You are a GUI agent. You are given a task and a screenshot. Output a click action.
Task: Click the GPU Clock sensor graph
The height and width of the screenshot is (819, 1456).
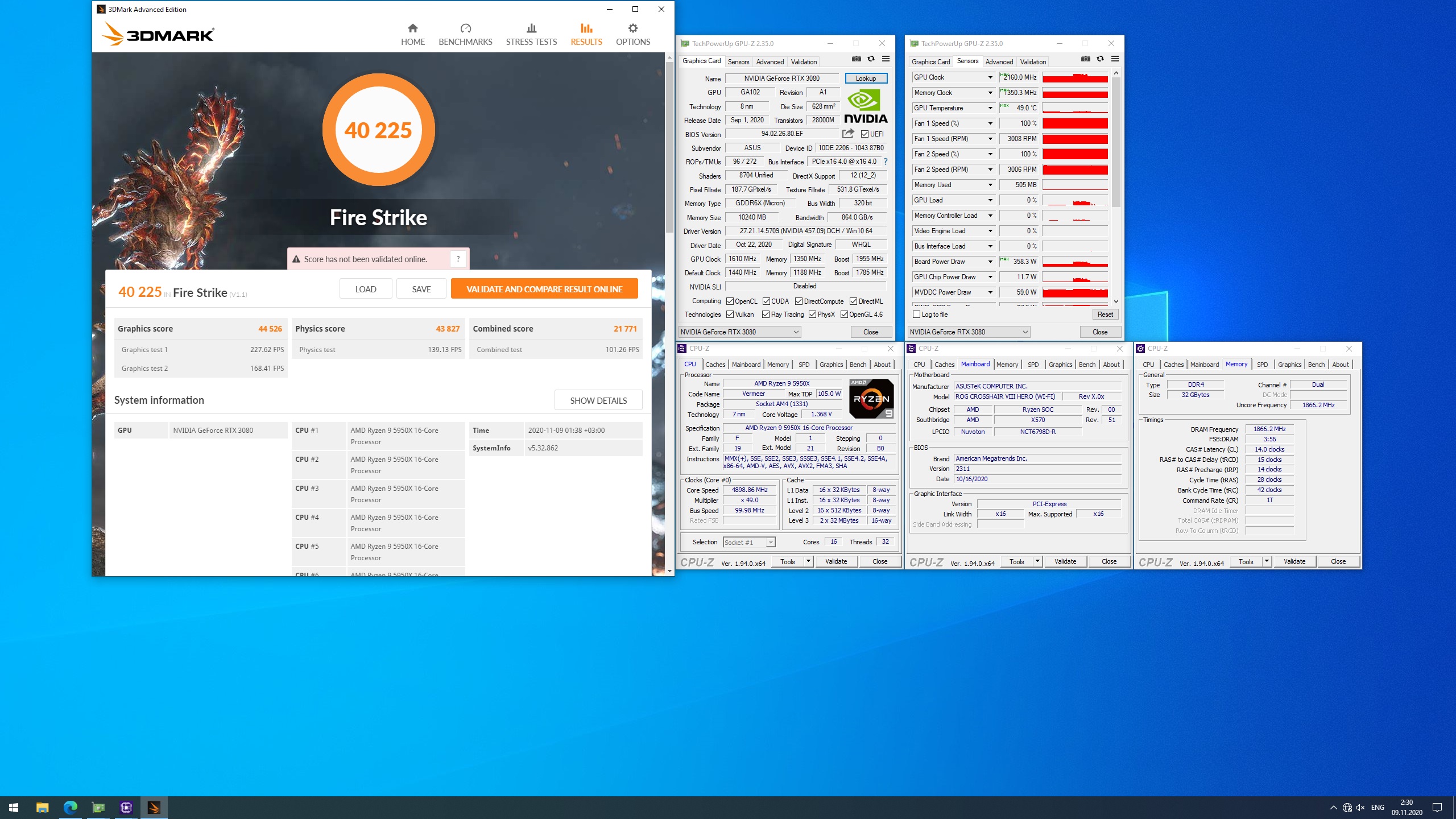pyautogui.click(x=1075, y=77)
